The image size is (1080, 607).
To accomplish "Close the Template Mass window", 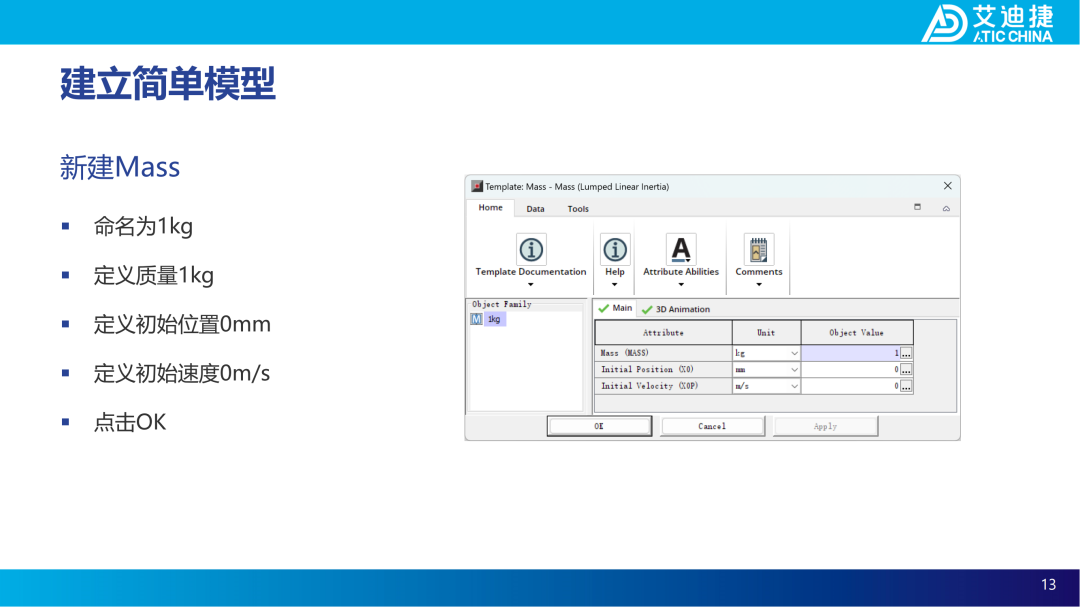I will tap(948, 186).
